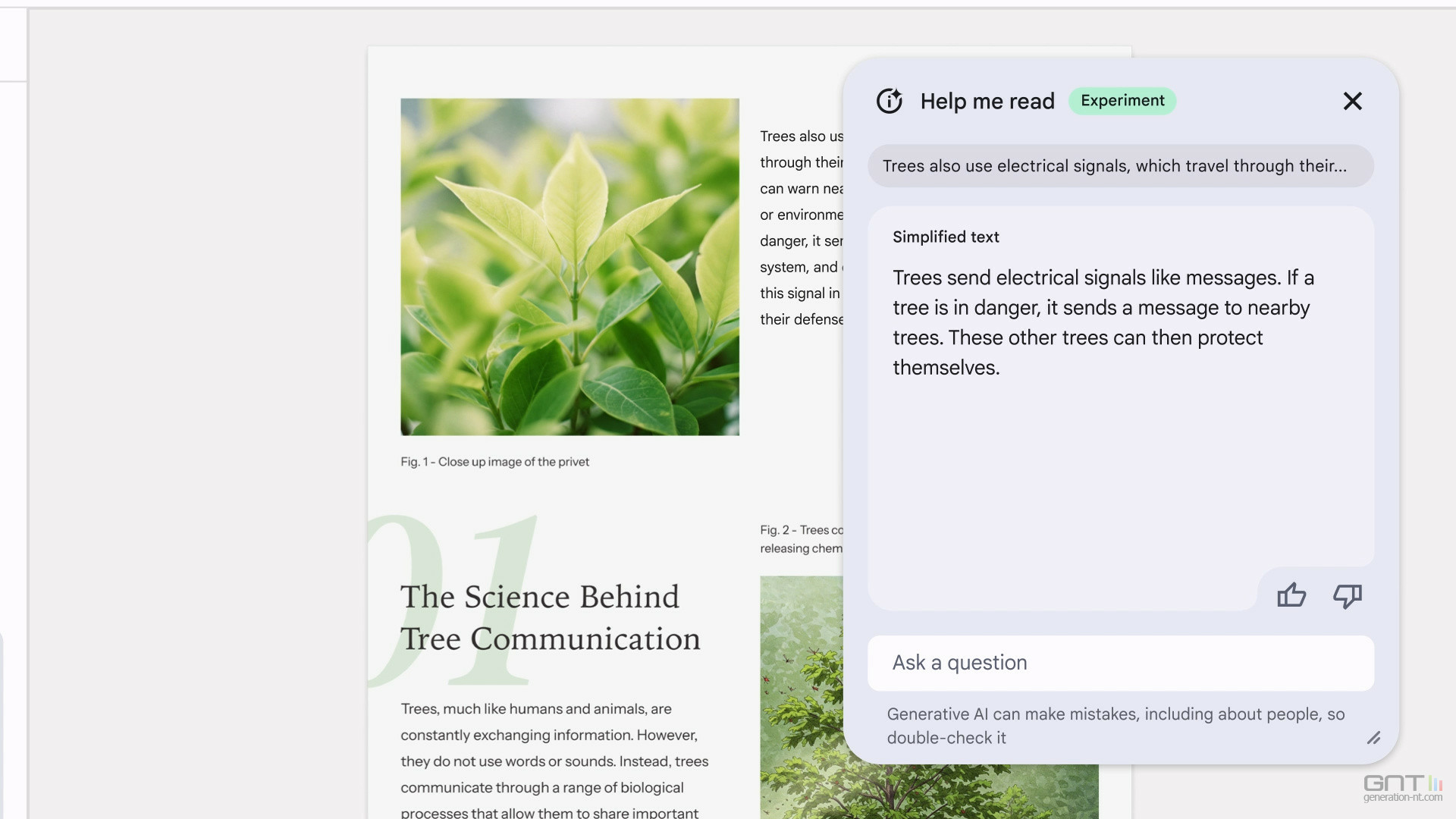
Task: Give thumbs up to simplified text
Action: tap(1291, 595)
